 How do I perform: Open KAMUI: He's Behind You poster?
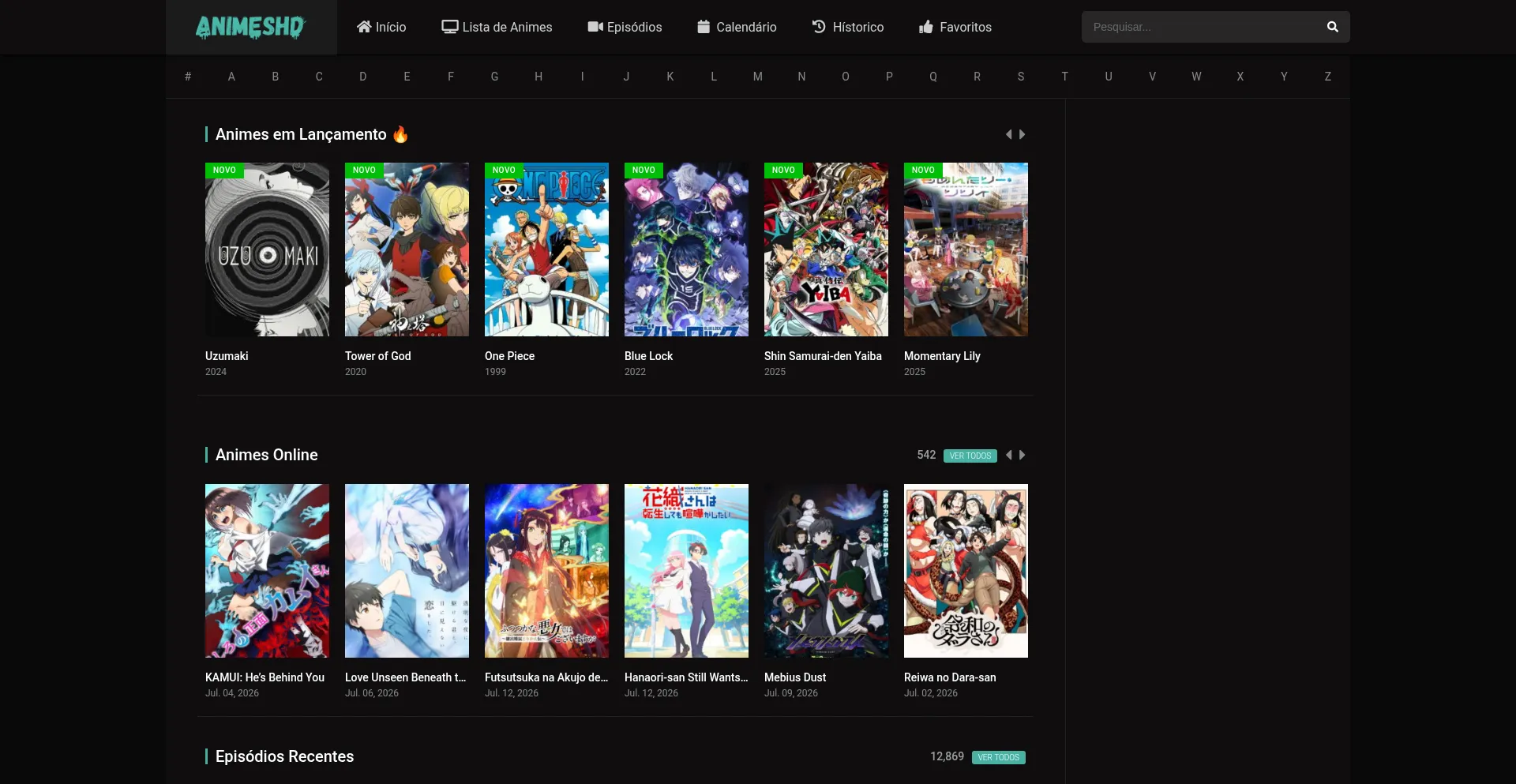pos(267,571)
